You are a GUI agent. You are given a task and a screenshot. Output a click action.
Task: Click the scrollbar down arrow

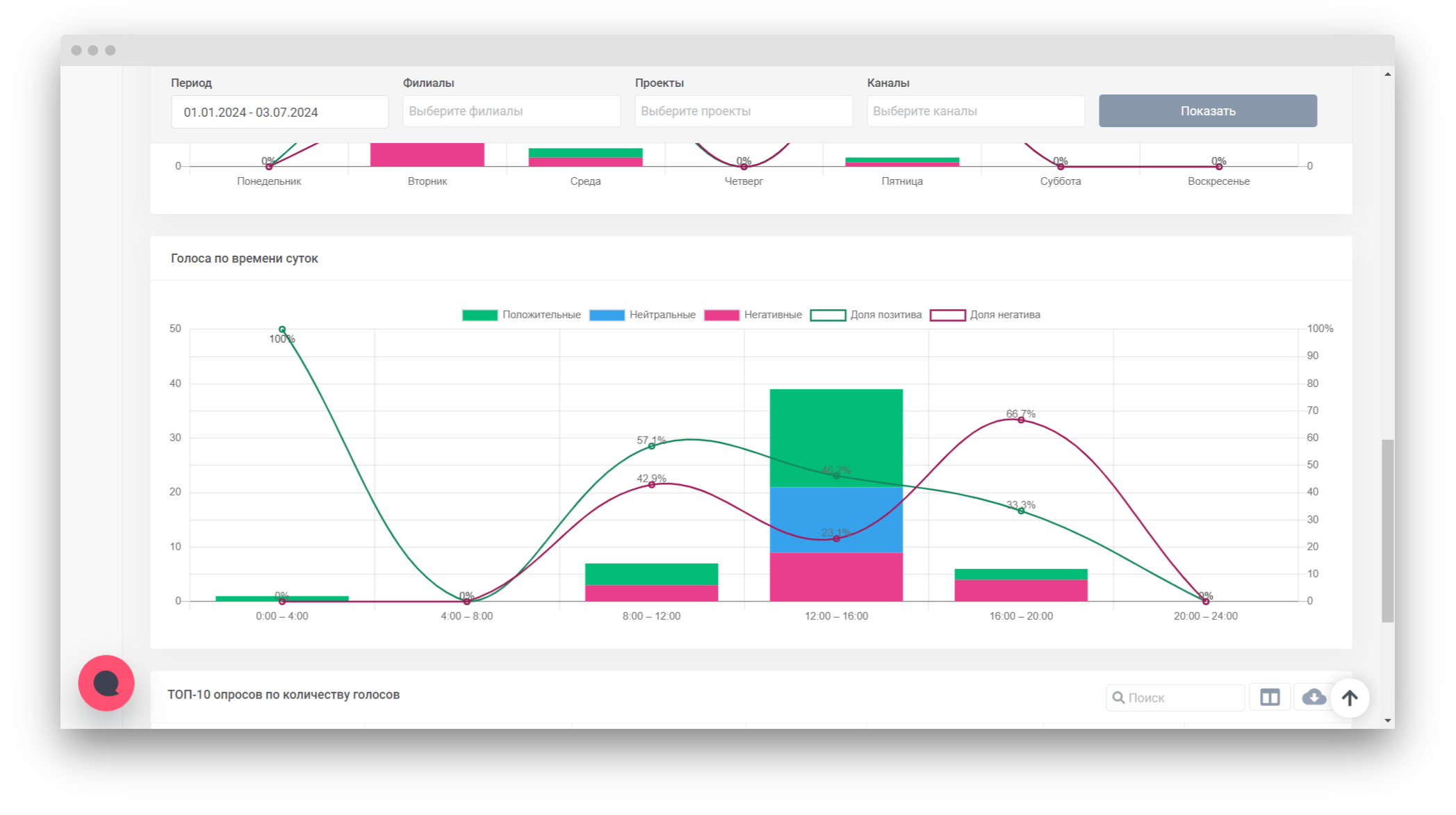[1388, 721]
